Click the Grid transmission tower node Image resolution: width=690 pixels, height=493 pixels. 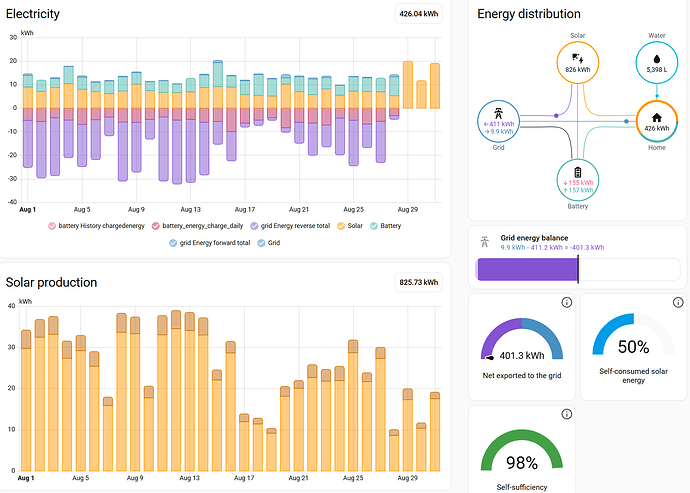tap(498, 121)
